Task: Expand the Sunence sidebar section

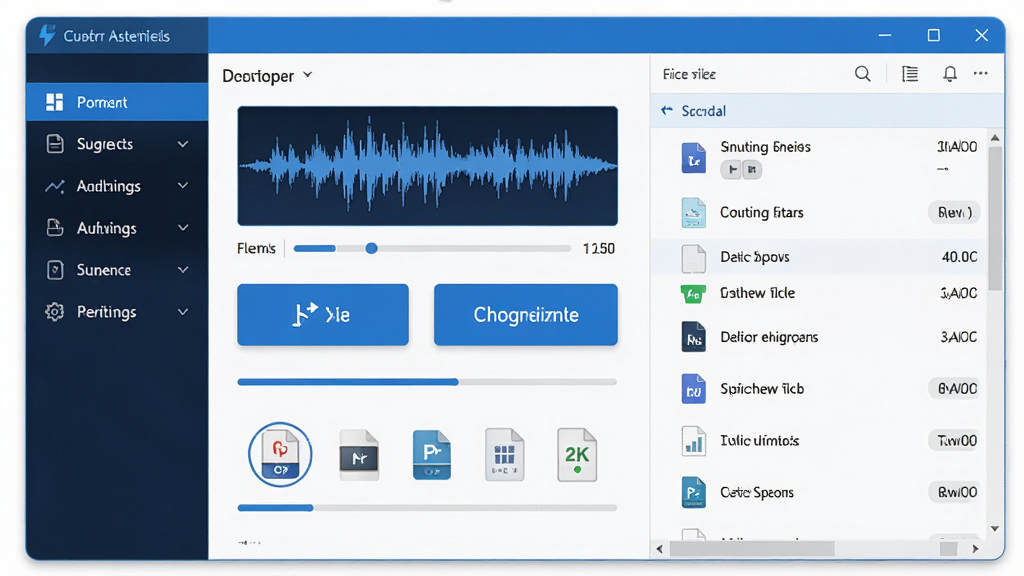Action: (183, 269)
